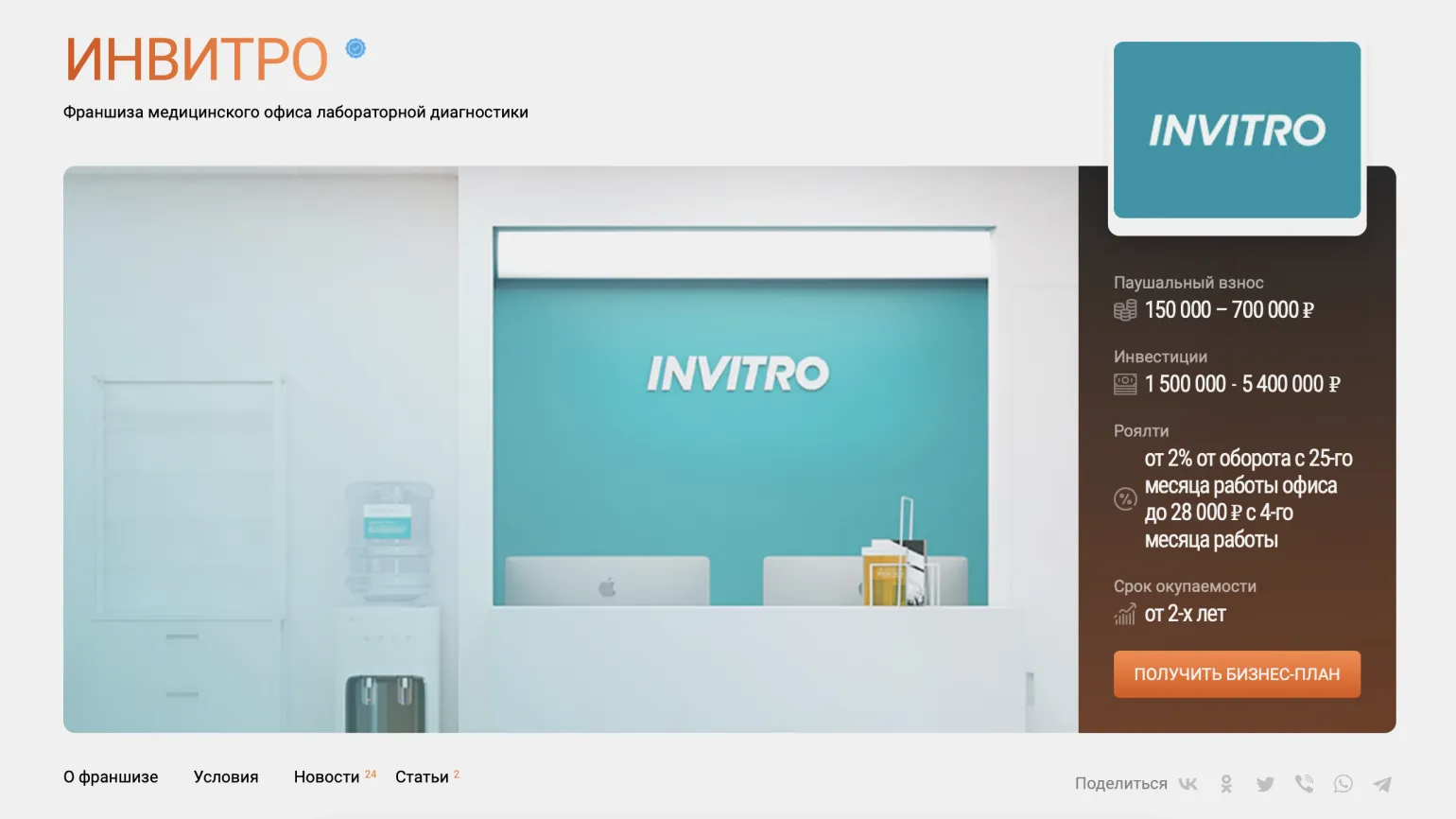The width and height of the screenshot is (1456, 819).
Task: Go to the Статьи tab
Action: [x=422, y=777]
